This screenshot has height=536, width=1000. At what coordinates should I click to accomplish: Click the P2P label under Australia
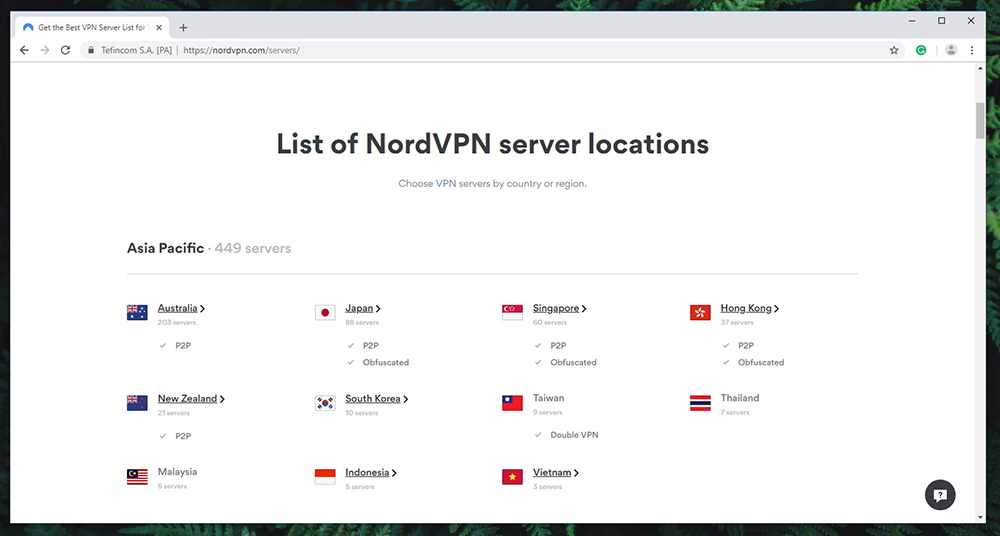tap(183, 345)
